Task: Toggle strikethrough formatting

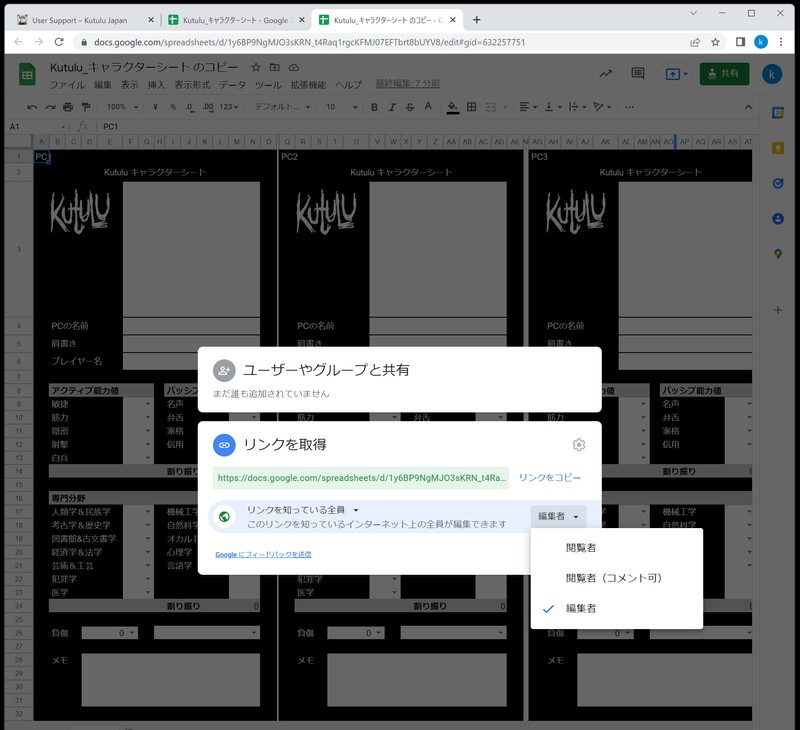Action: click(x=410, y=107)
